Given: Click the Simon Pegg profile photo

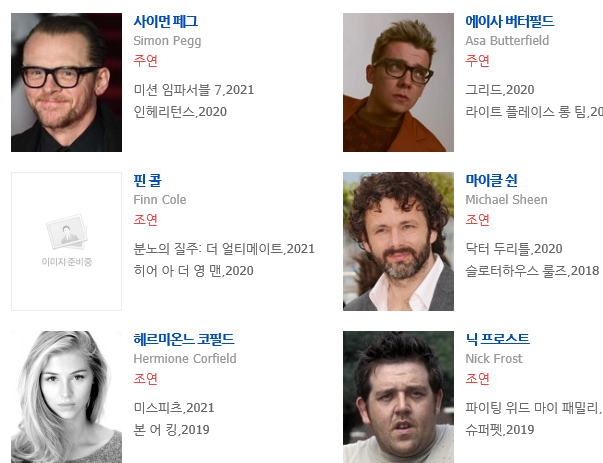Looking at the screenshot, I should tap(67, 82).
